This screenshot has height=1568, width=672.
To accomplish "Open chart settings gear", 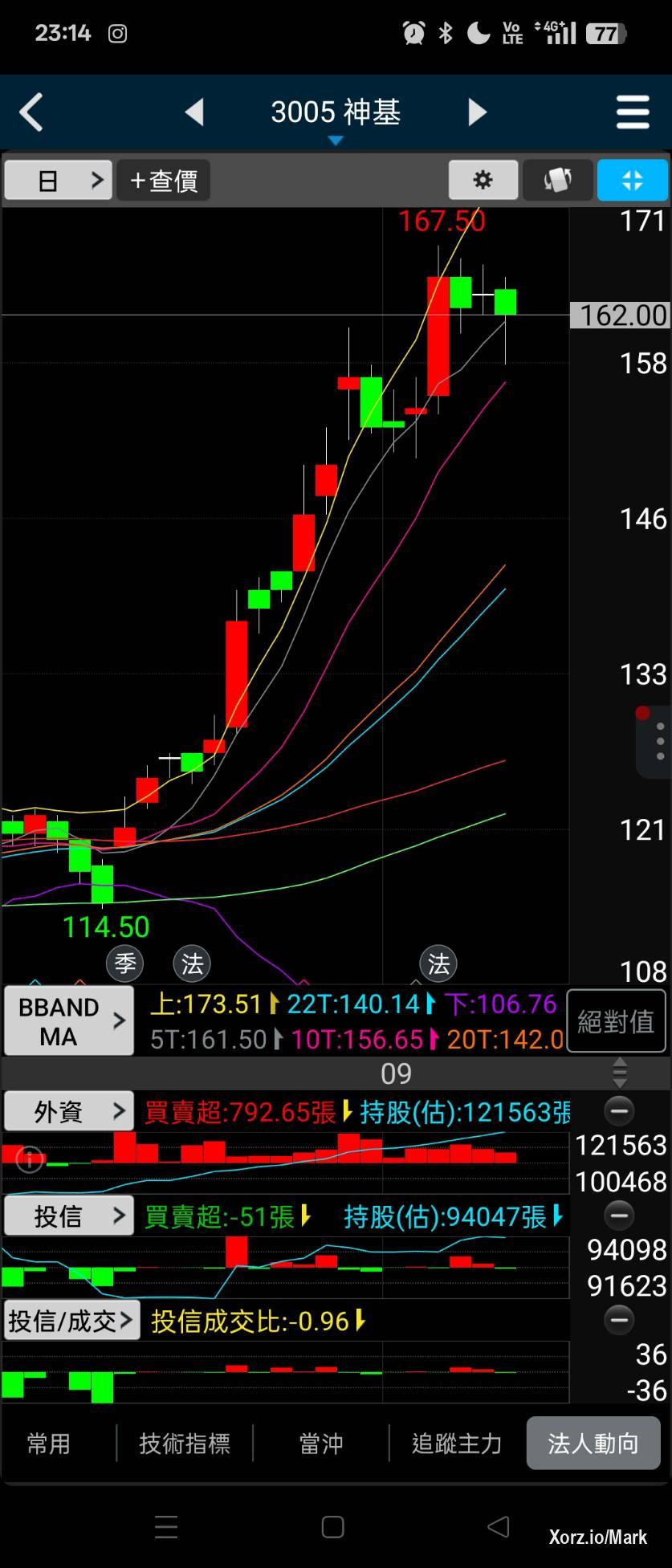I will tap(483, 180).
